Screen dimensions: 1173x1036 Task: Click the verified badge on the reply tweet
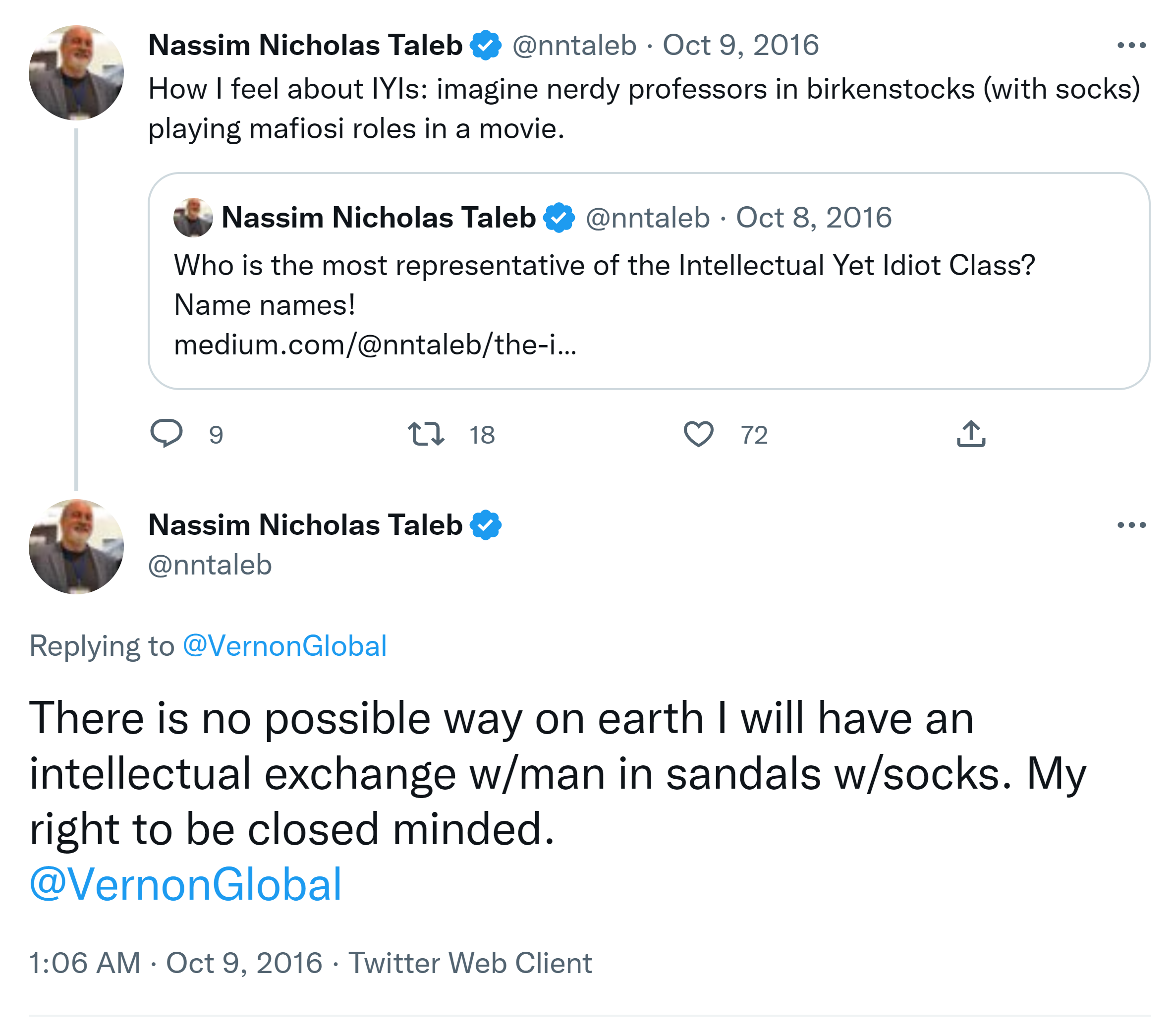tap(486, 525)
